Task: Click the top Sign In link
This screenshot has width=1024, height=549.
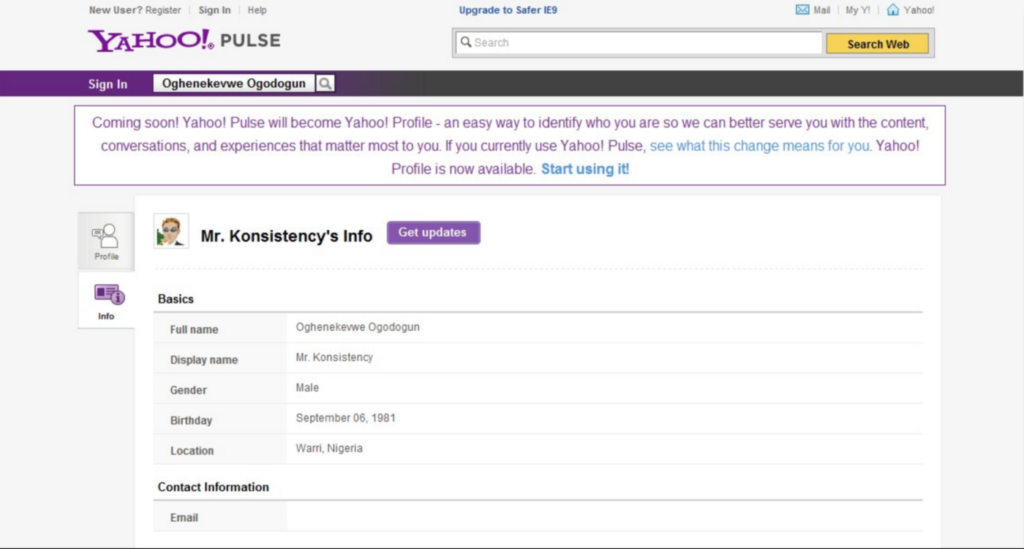Action: point(214,10)
